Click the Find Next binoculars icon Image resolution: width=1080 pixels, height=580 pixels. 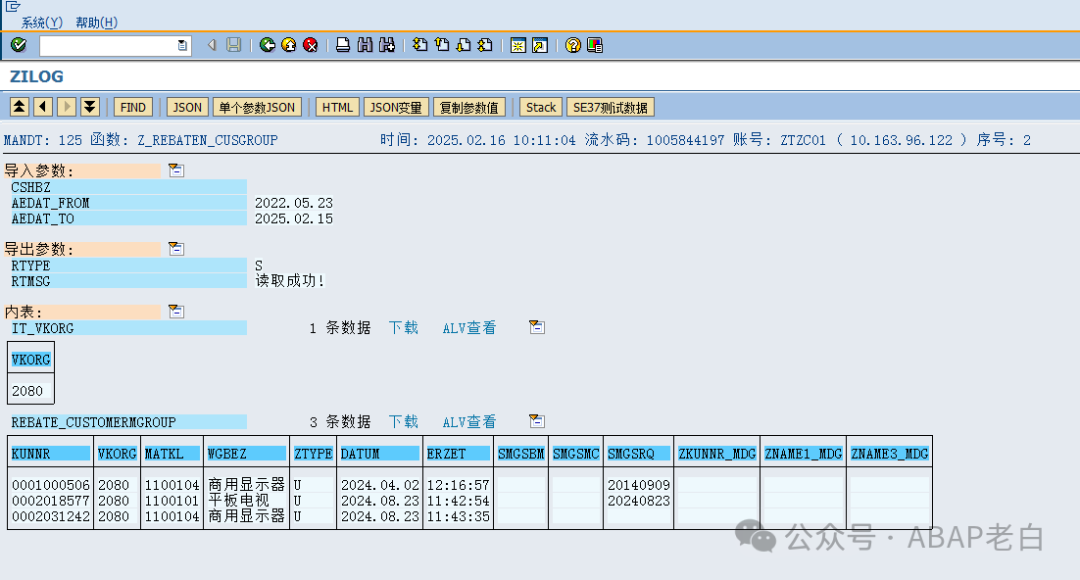tap(387, 45)
